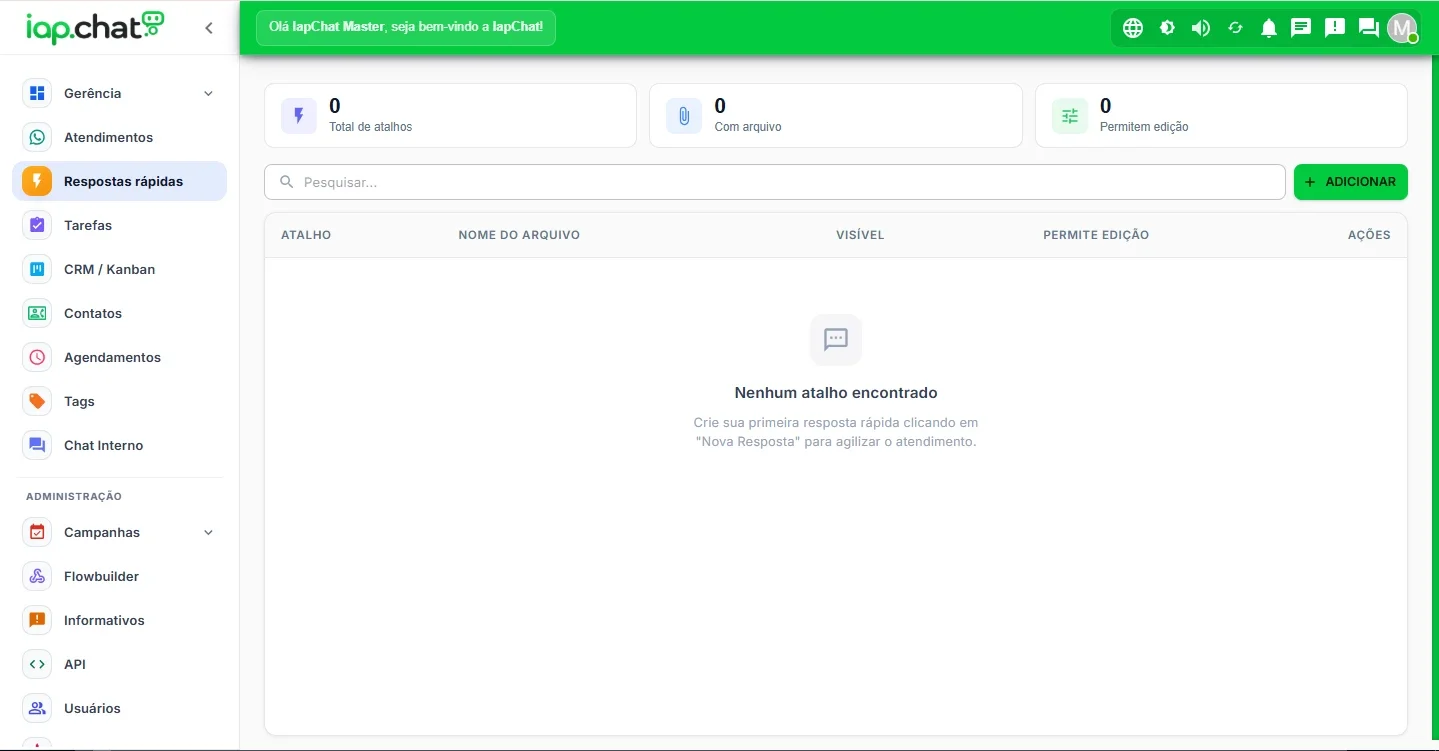This screenshot has width=1439, height=751.
Task: Click the welcome message banner
Action: 406,27
